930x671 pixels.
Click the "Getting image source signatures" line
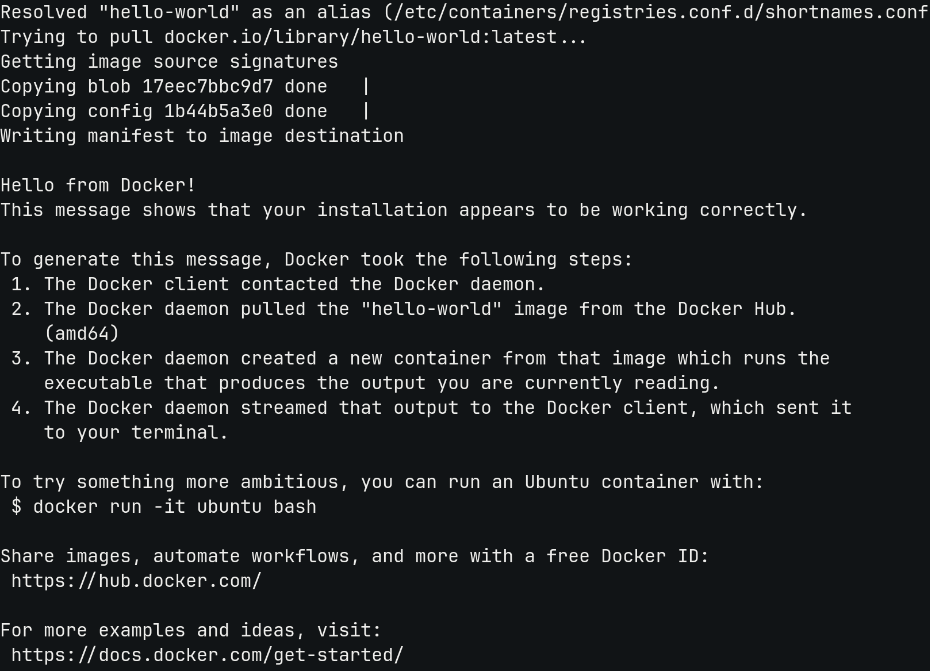(x=169, y=62)
